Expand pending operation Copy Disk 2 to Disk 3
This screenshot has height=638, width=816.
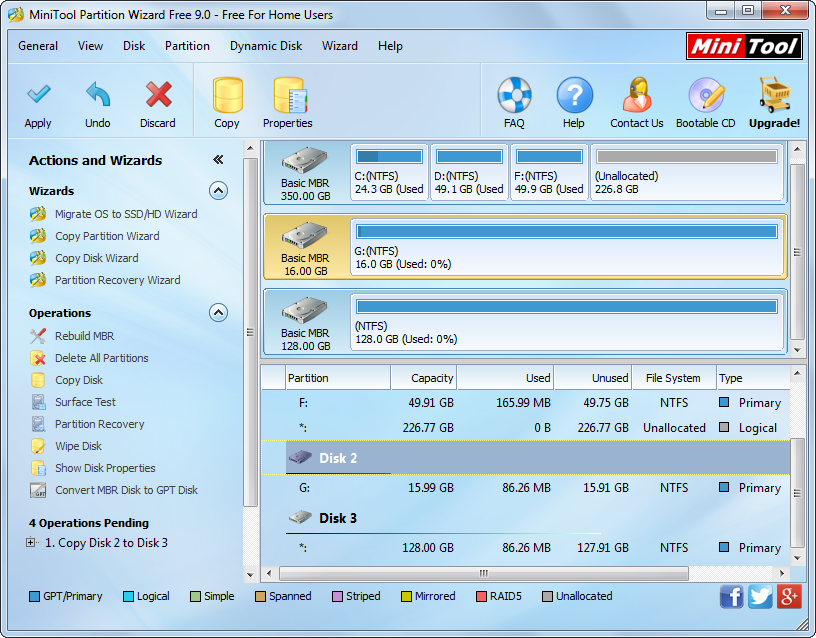[31, 543]
